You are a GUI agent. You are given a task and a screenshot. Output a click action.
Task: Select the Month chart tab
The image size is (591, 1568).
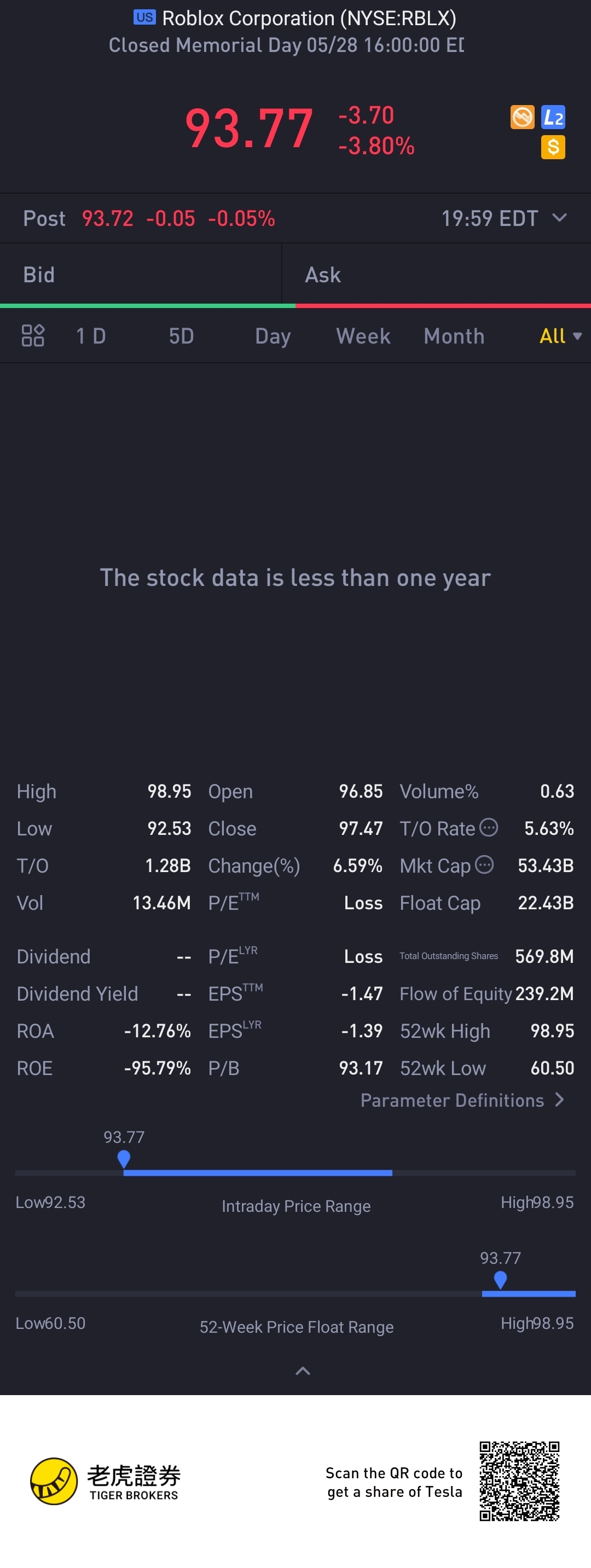(x=454, y=336)
